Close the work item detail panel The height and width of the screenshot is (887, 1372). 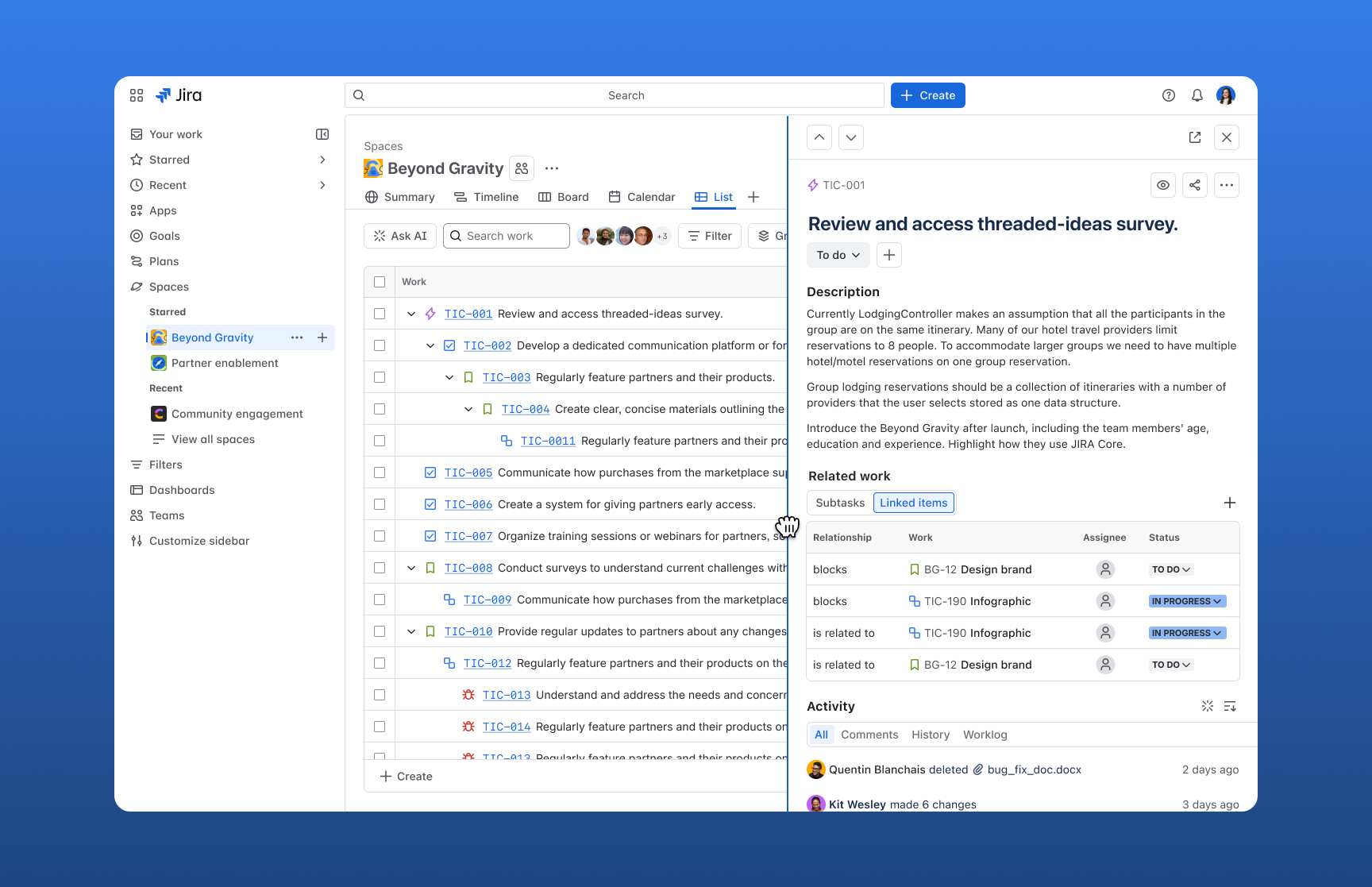pyautogui.click(x=1227, y=137)
